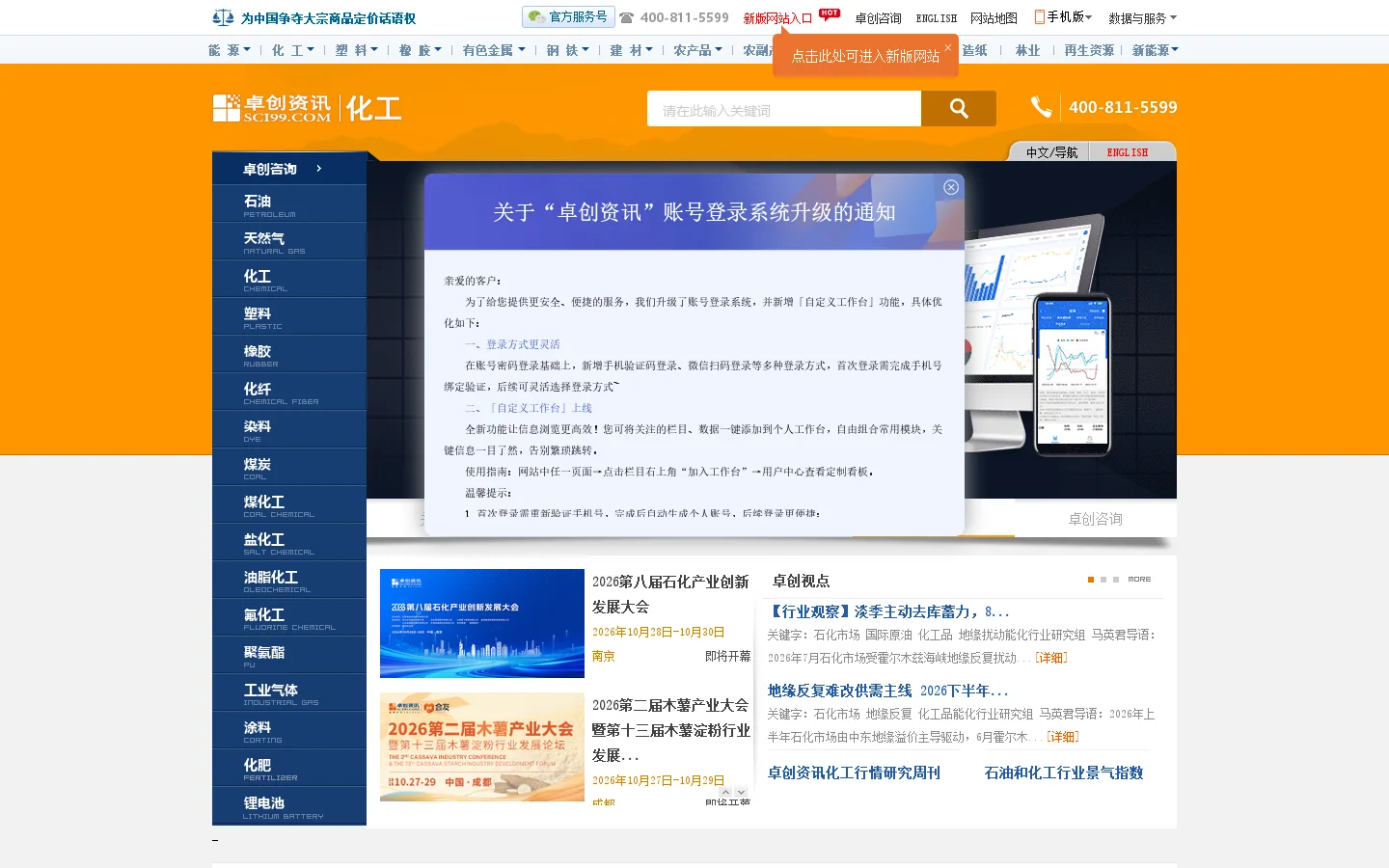Image resolution: width=1389 pixels, height=868 pixels.
Task: Click the white phone icon near 400-811-5599 header
Action: (x=1041, y=107)
